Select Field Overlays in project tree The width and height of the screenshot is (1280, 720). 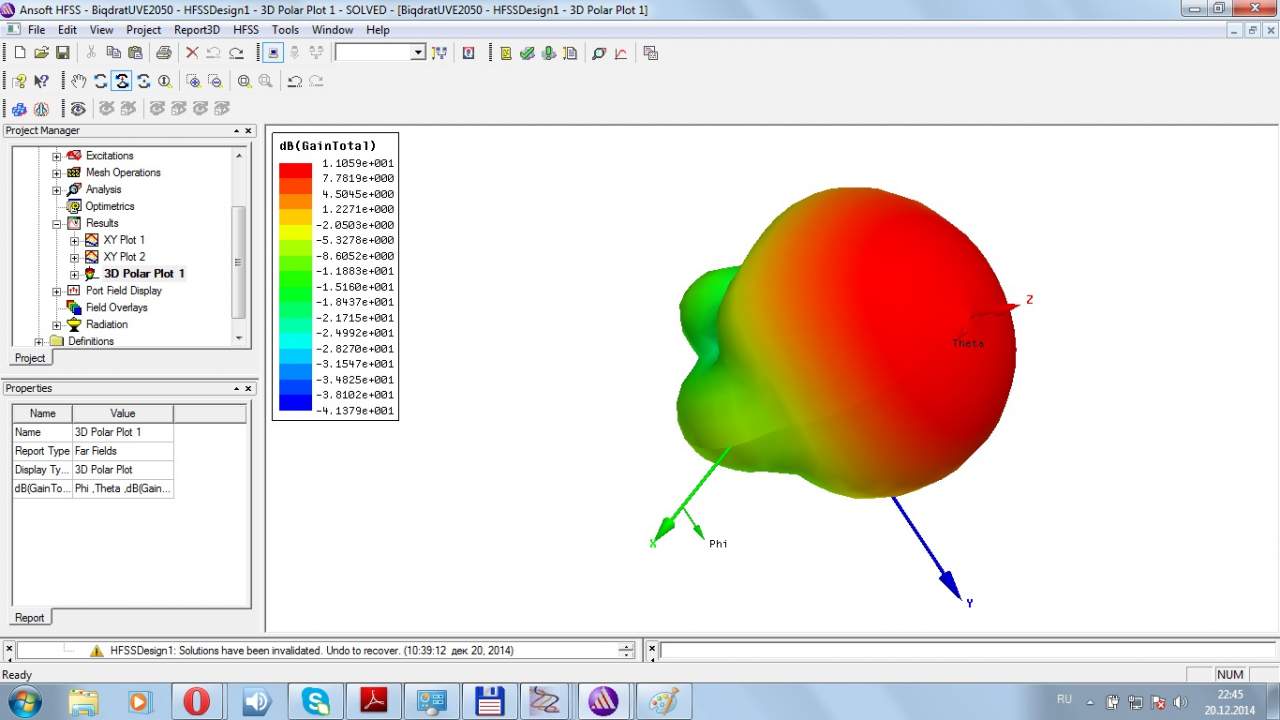[116, 308]
